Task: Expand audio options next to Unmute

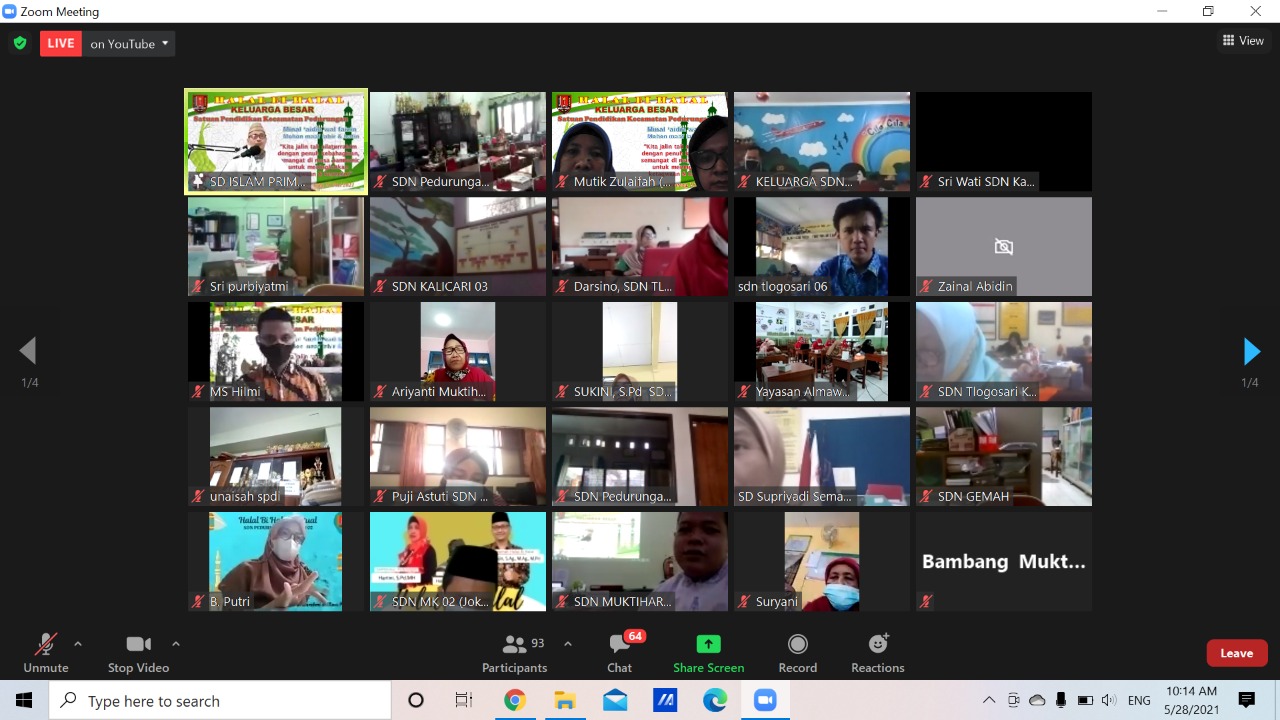Action: click(78, 644)
